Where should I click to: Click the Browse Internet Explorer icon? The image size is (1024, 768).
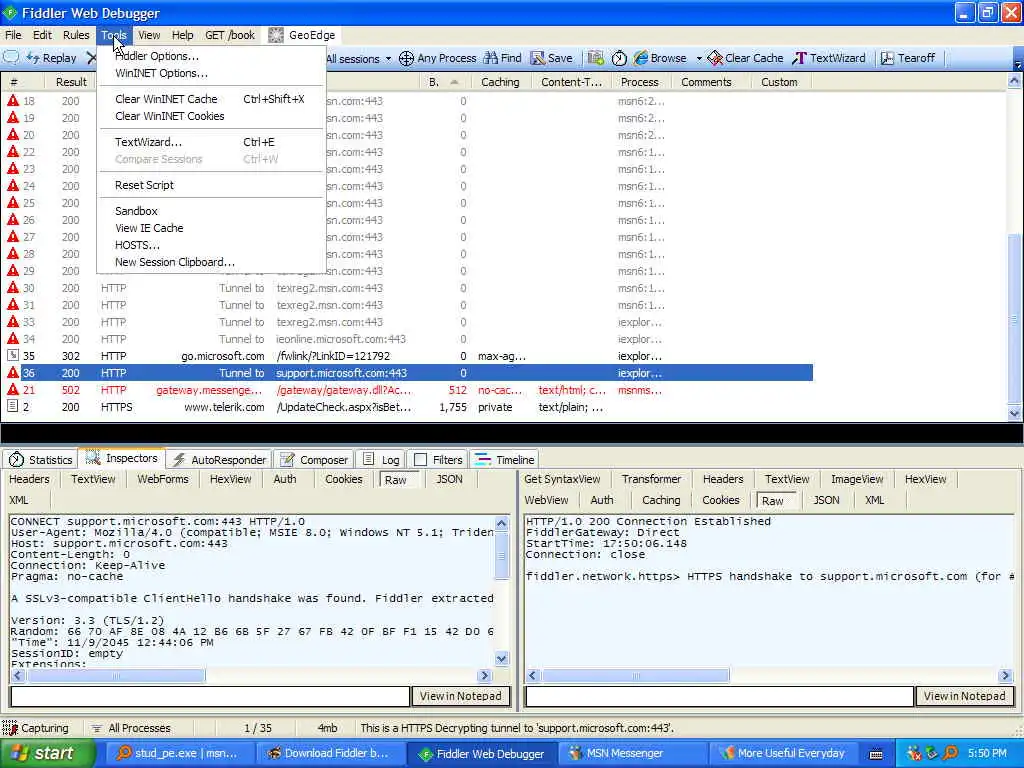tap(641, 58)
